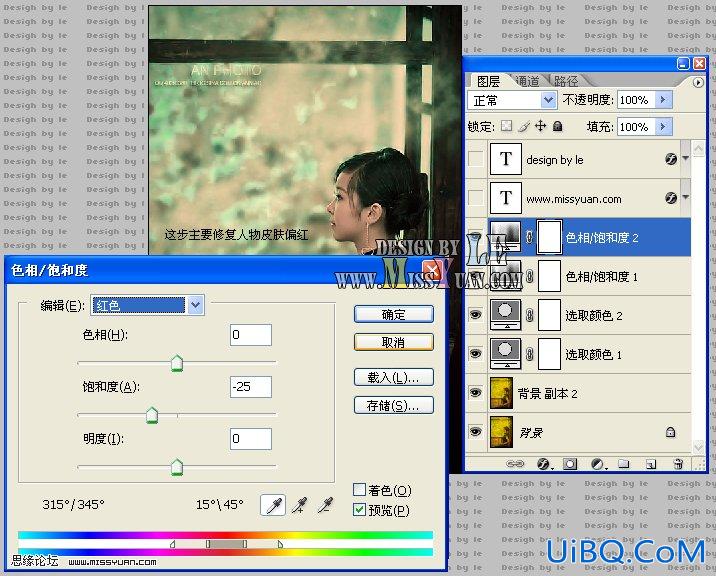Image resolution: width=716 pixels, height=576 pixels.
Task: Click the 明度(I) value input field
Action: point(251,439)
